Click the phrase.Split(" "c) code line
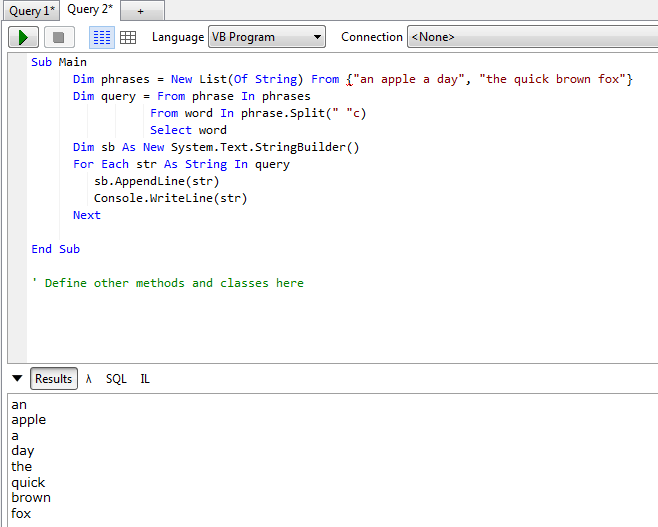658x527 pixels. point(258,113)
